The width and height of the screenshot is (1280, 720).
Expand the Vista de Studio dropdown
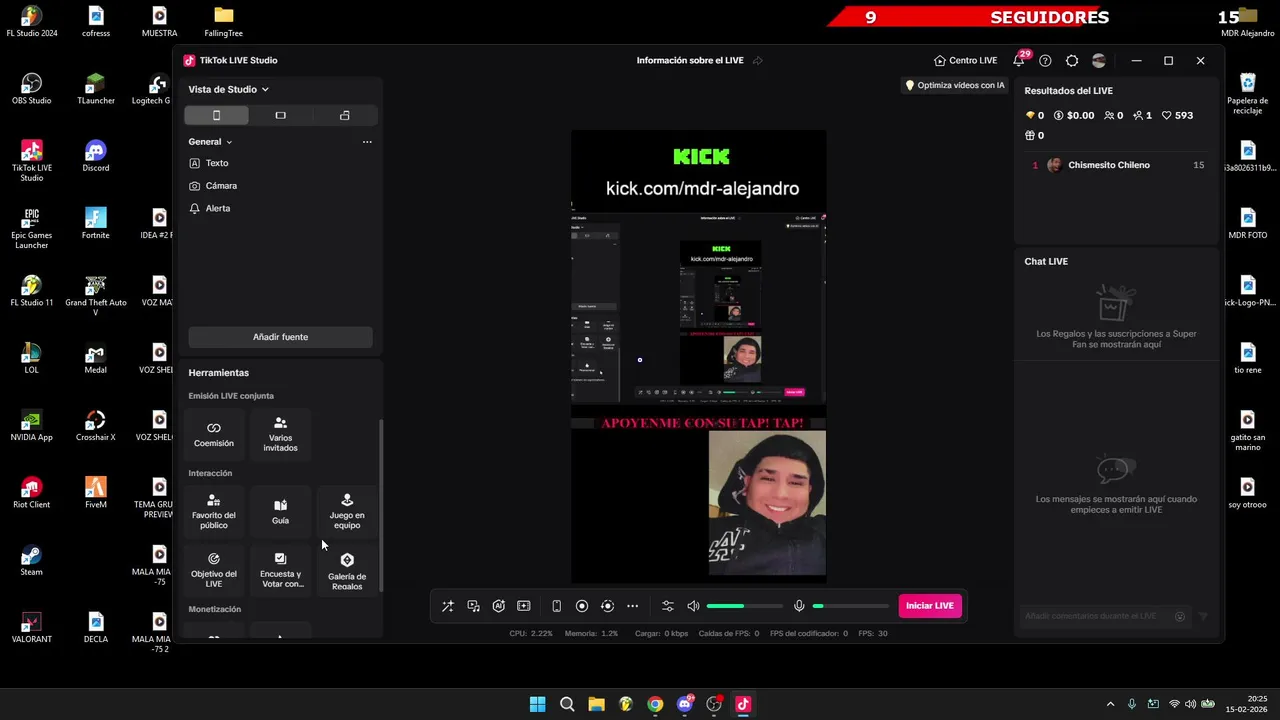(229, 89)
